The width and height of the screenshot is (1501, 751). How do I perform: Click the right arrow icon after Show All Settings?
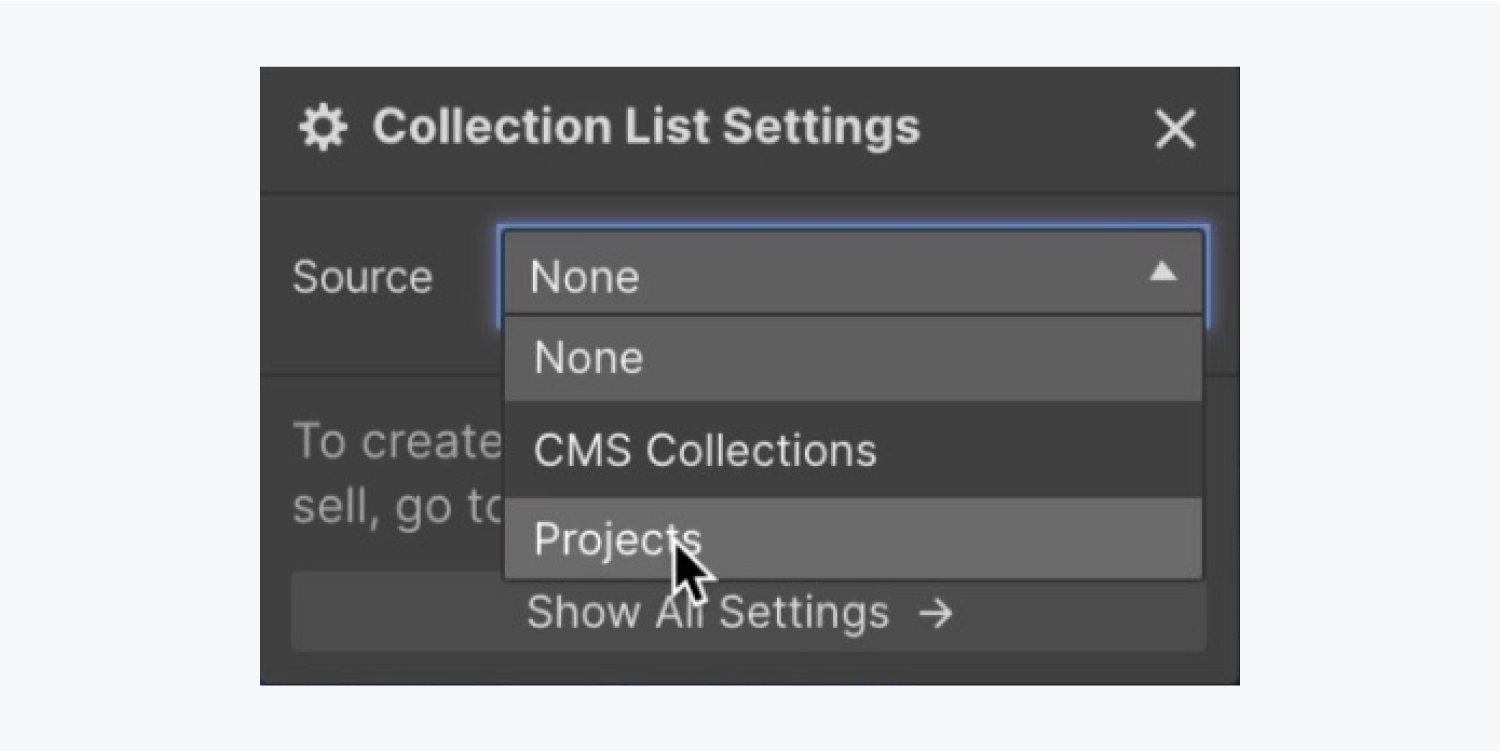936,613
